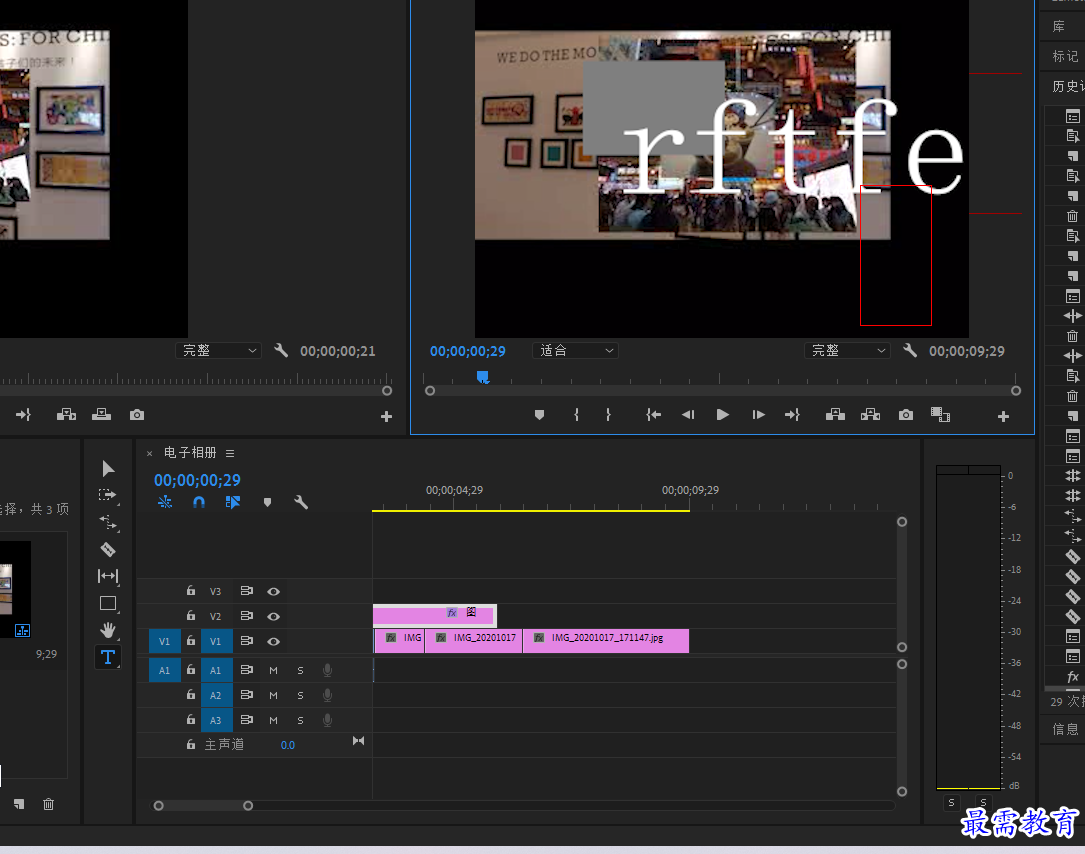Click the A1 source patching button

coord(165,670)
